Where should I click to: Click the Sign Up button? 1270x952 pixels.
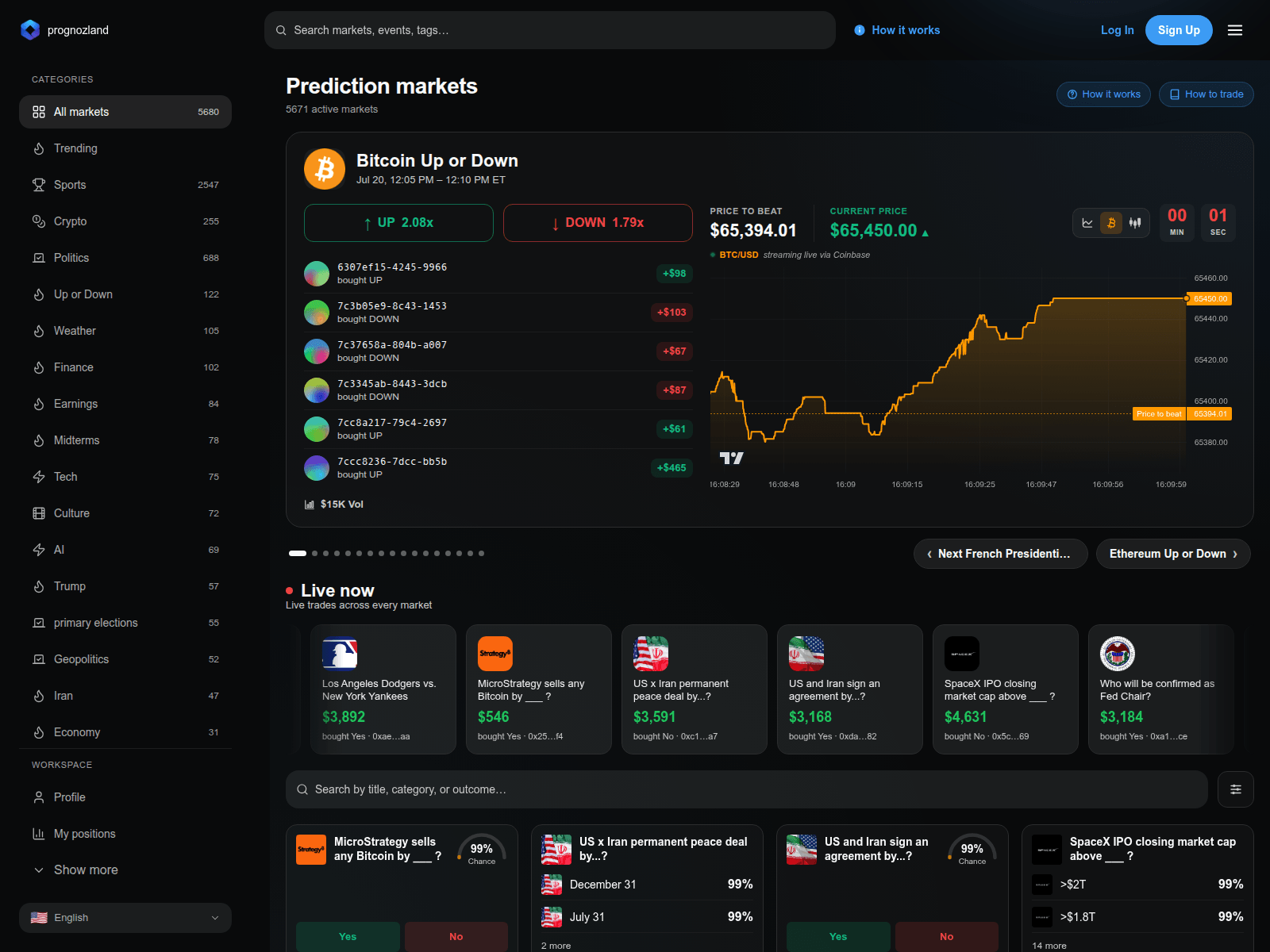click(x=1179, y=30)
